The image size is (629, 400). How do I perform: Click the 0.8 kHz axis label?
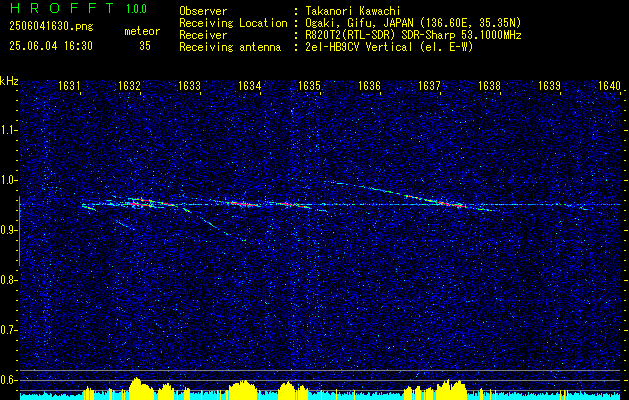(8, 280)
